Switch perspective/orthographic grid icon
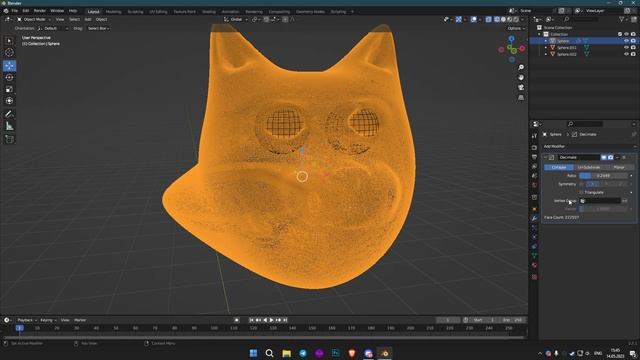This screenshot has height=360, width=640. pos(521,98)
